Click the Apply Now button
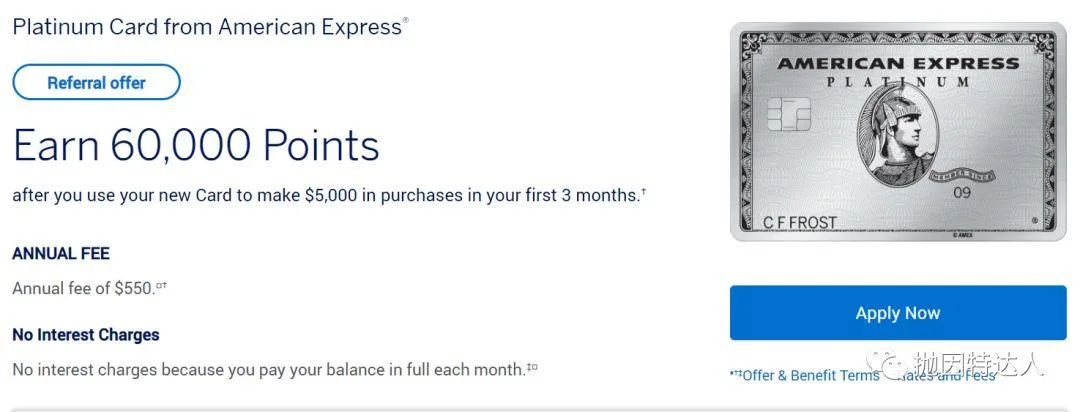1080x412 pixels. [x=897, y=313]
